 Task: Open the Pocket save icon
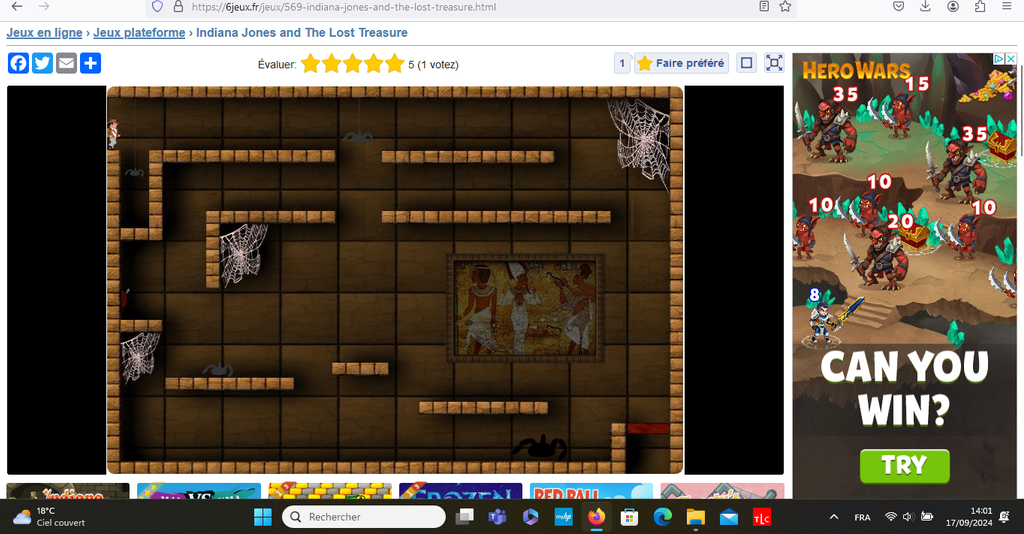click(899, 7)
